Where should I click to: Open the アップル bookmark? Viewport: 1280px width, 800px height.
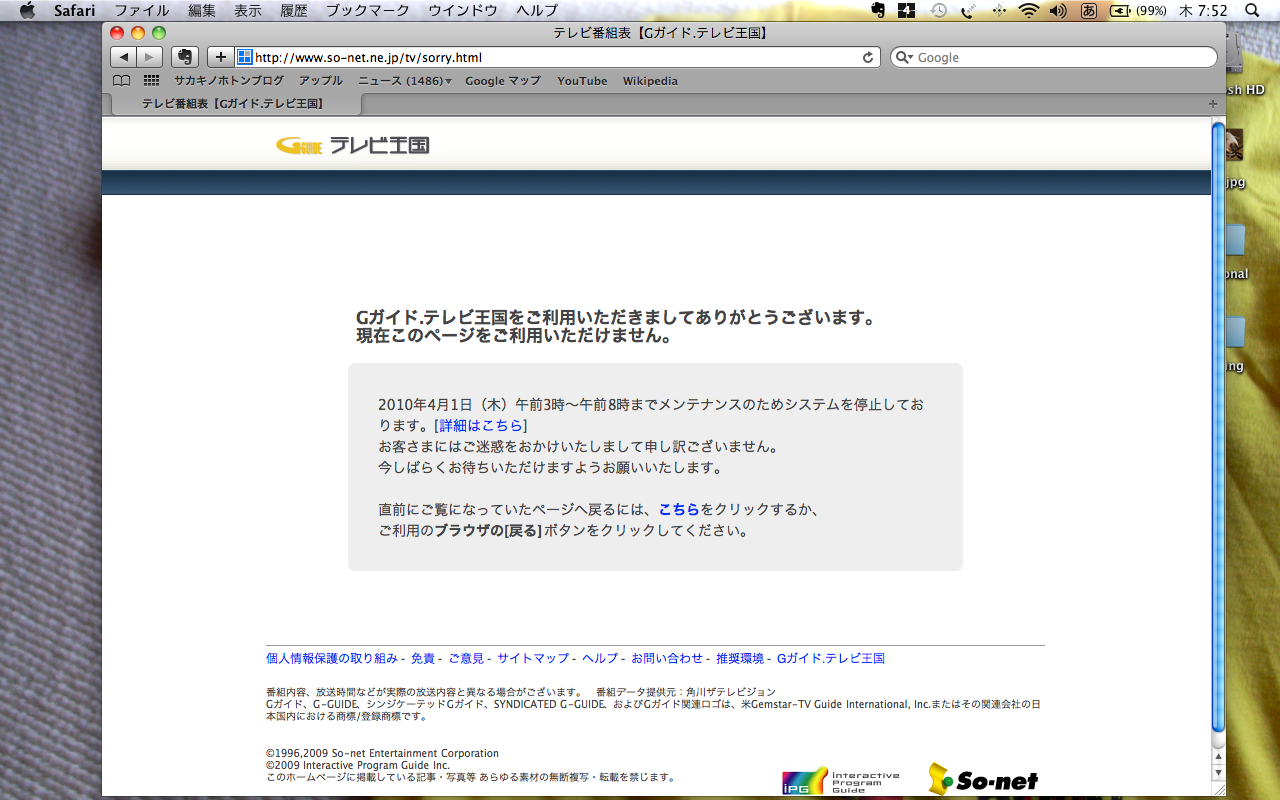pyautogui.click(x=321, y=81)
